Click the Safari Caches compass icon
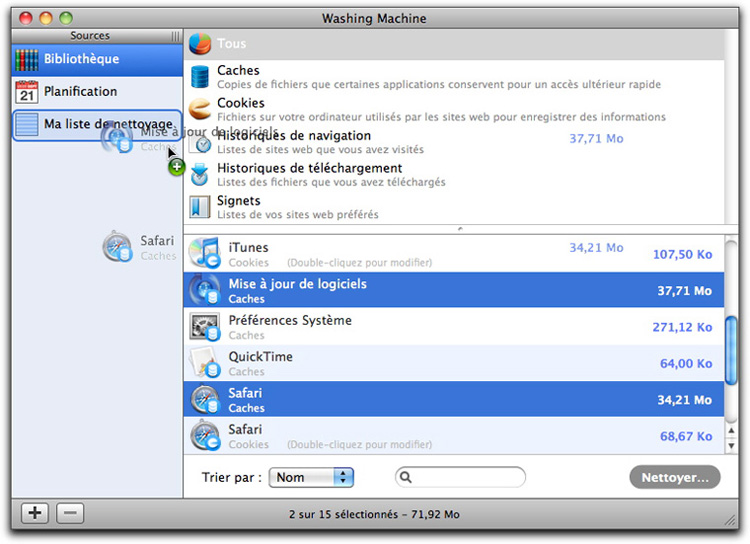This screenshot has width=750, height=544. 204,399
